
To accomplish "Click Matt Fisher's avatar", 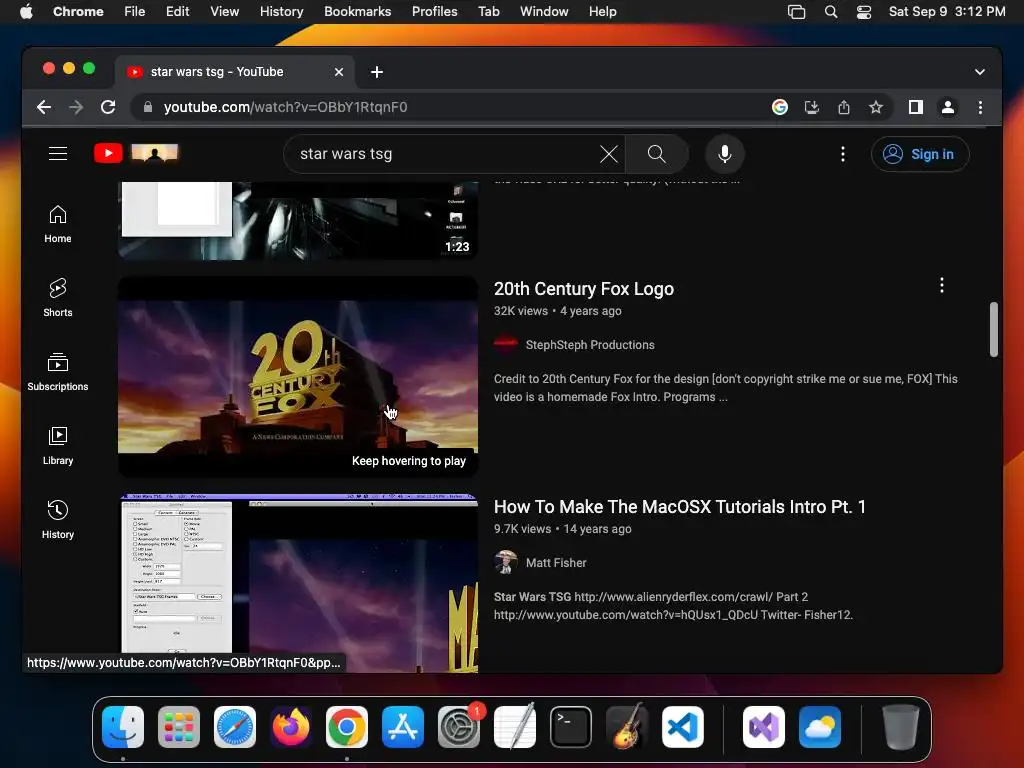I will click(505, 562).
